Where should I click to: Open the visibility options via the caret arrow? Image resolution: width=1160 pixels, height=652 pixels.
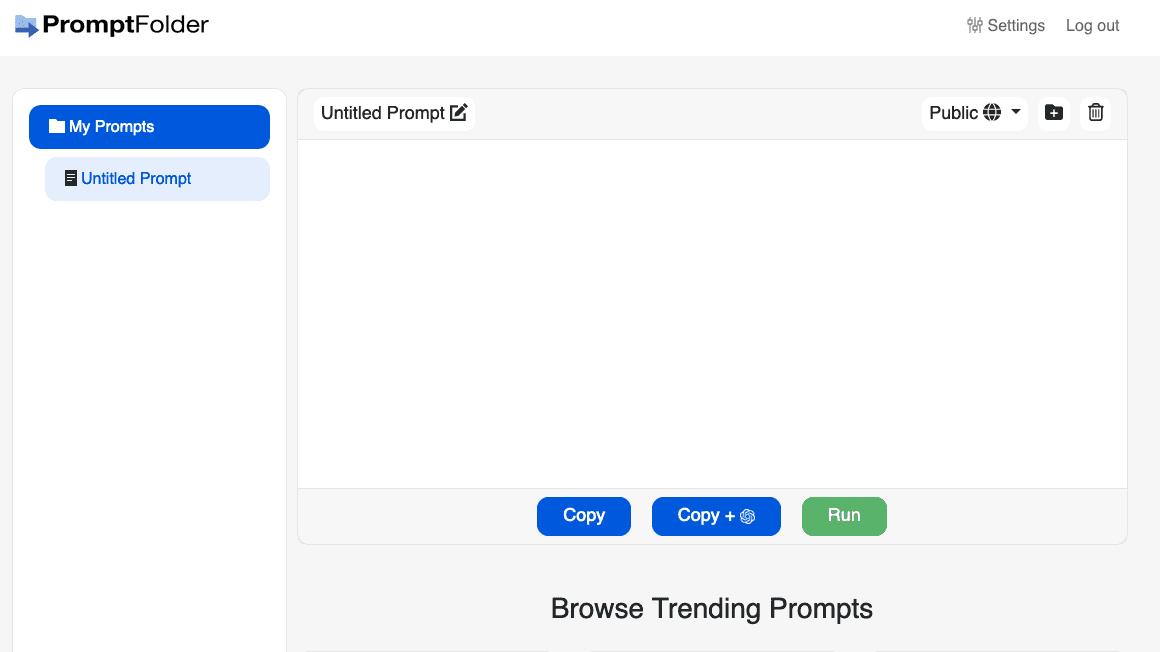[1014, 113]
